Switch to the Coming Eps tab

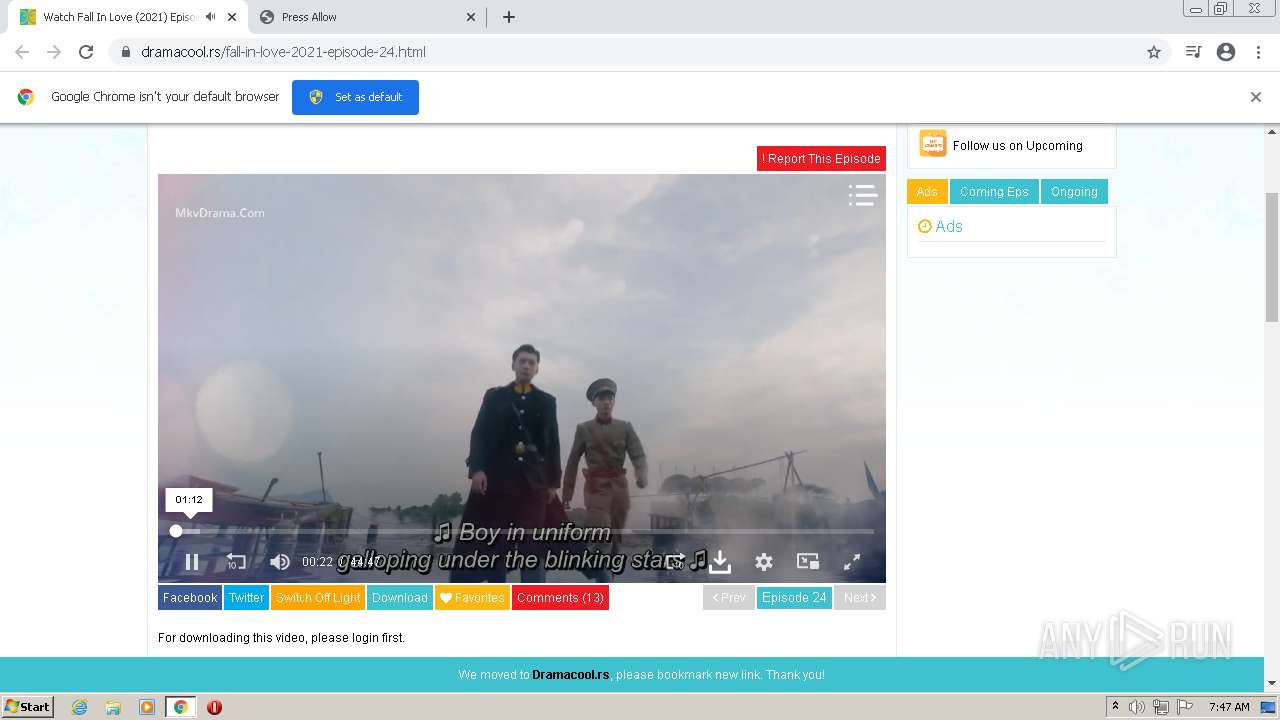pos(994,192)
